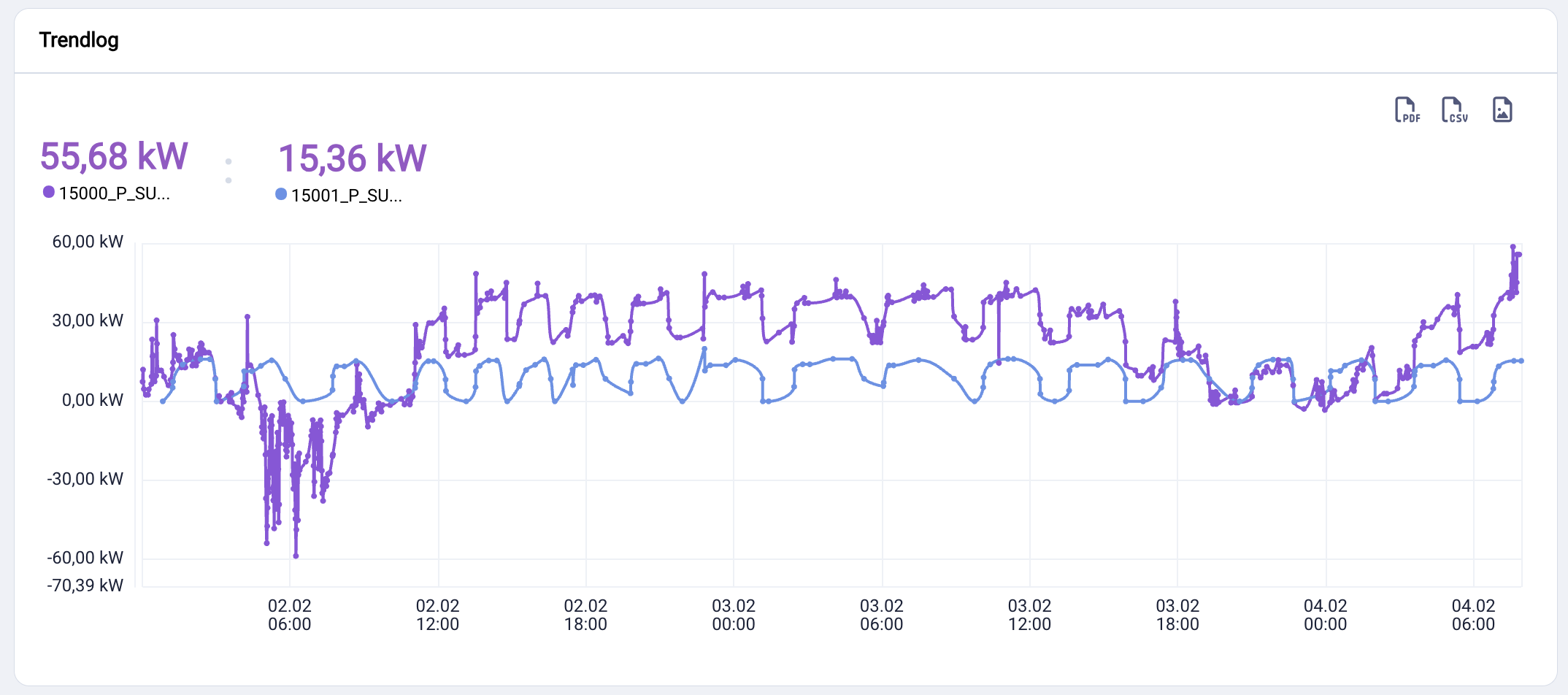Export the trendlog as PDF

pos(1407,110)
